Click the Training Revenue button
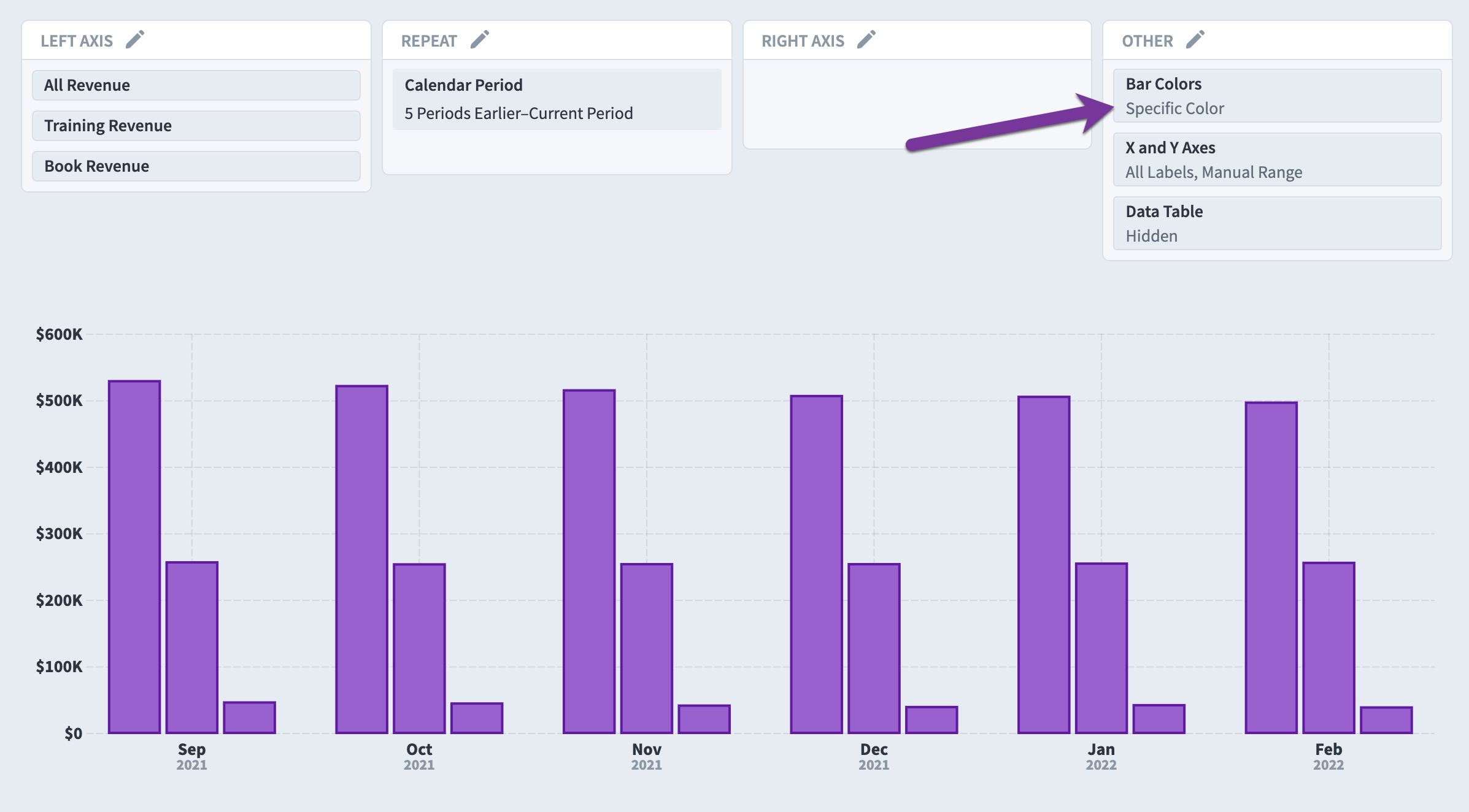This screenshot has width=1469, height=812. tap(107, 124)
